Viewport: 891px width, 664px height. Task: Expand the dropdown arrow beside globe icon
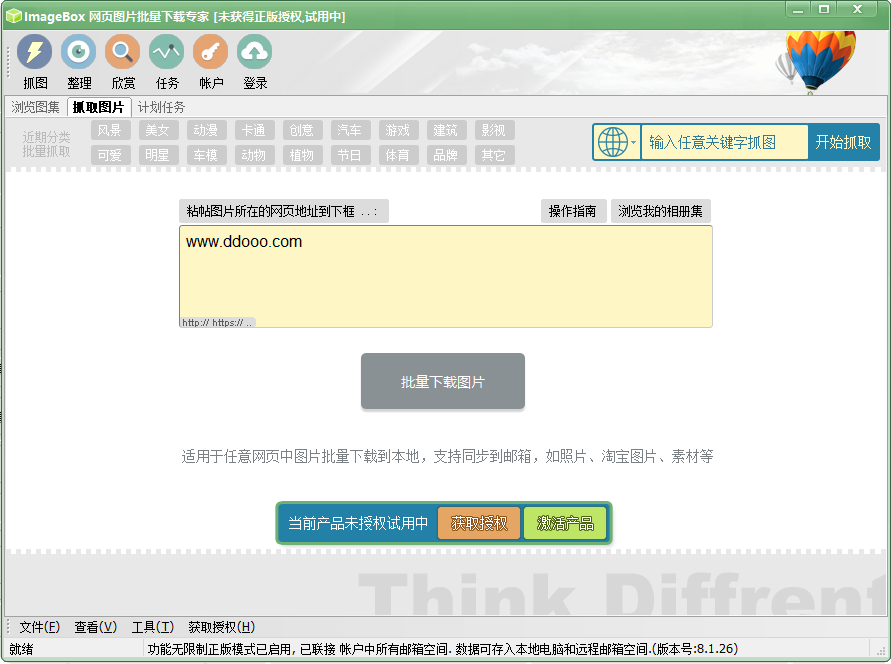(634, 142)
